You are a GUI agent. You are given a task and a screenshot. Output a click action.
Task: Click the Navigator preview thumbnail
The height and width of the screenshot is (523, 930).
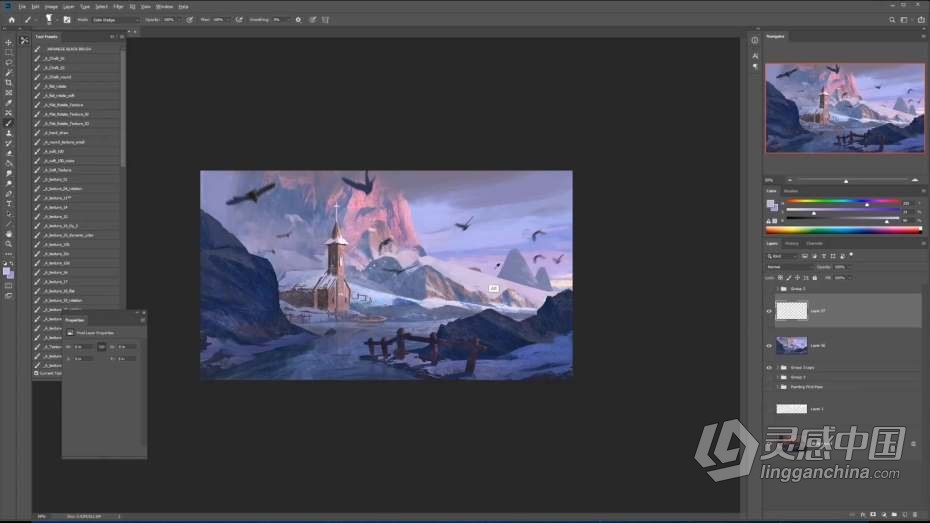point(845,108)
